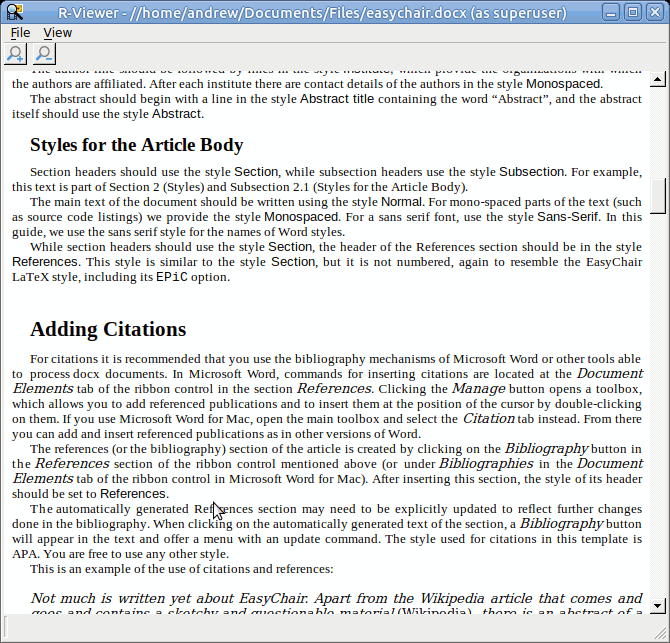The width and height of the screenshot is (670, 643).
Task: Click the vertical scrollbar thumb
Action: coord(658,196)
